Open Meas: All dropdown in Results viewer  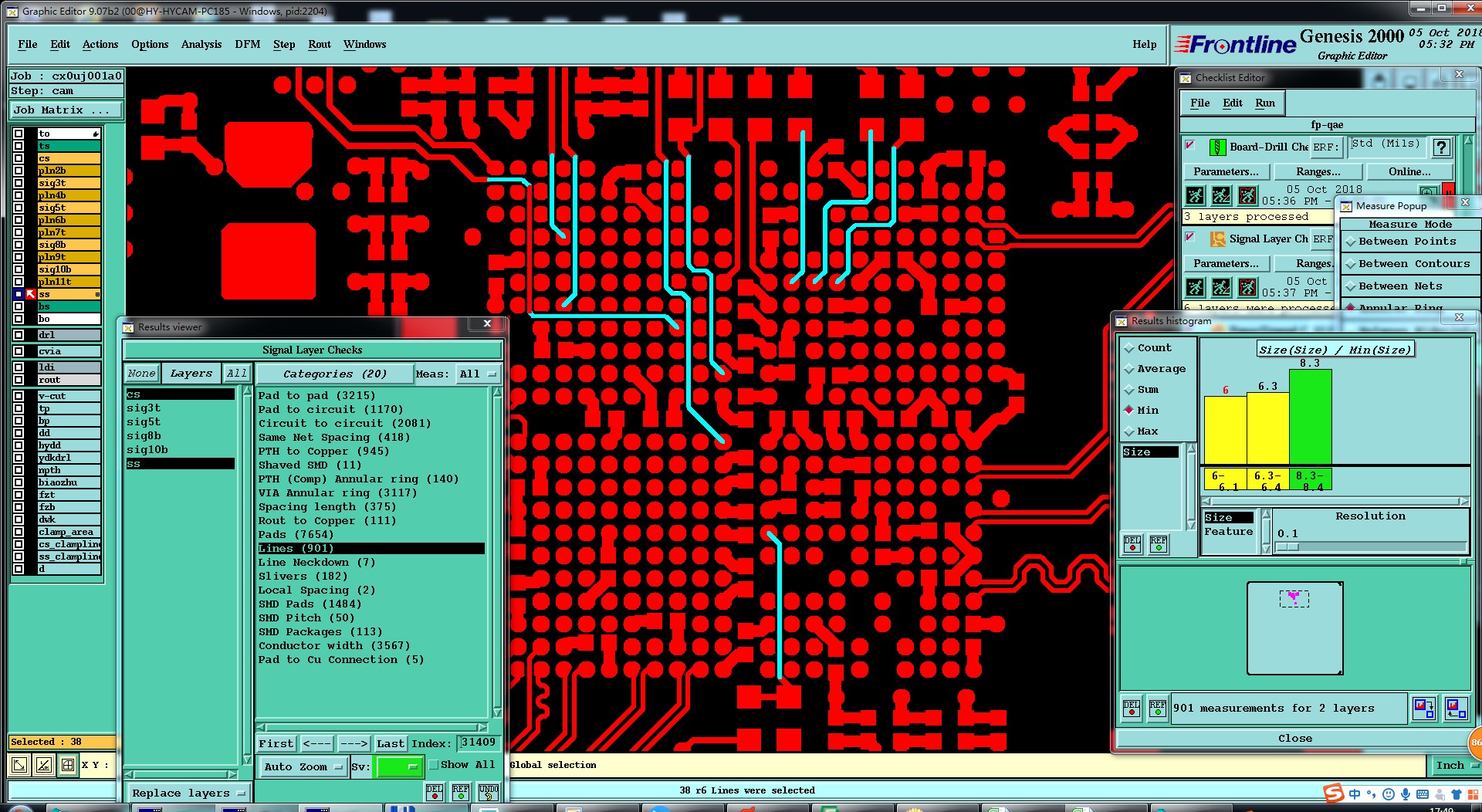(x=479, y=374)
